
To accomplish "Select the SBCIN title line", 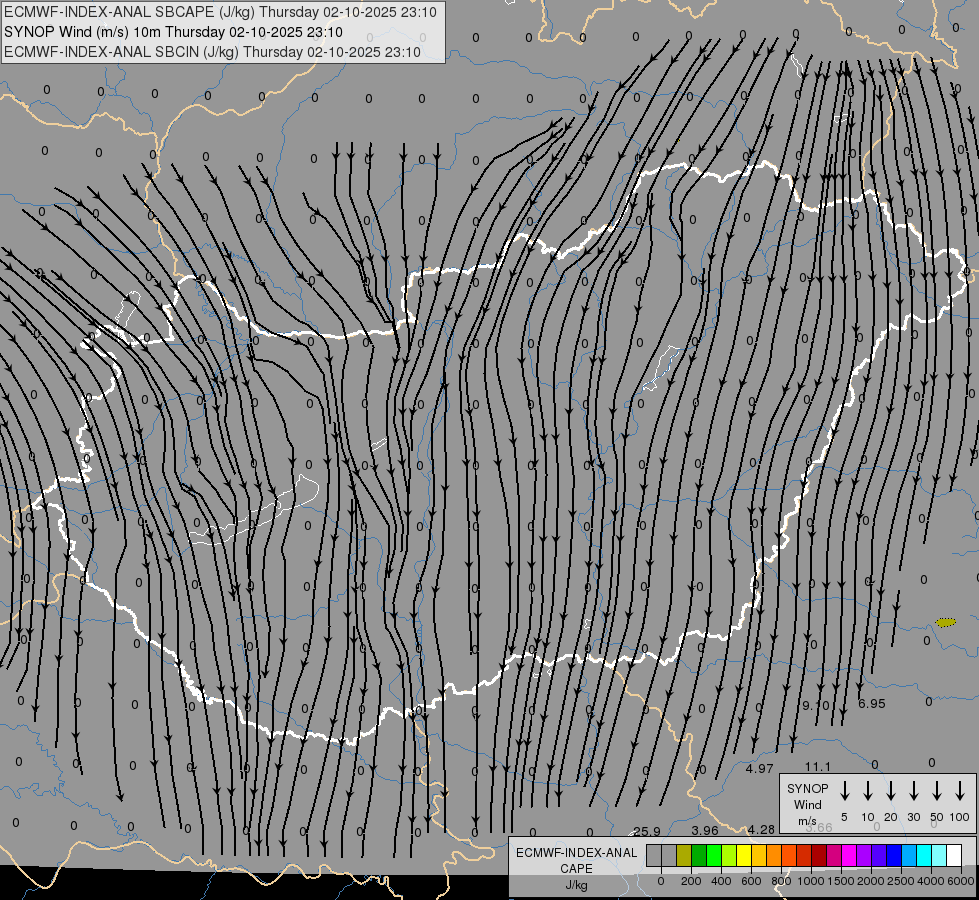I will pos(212,52).
